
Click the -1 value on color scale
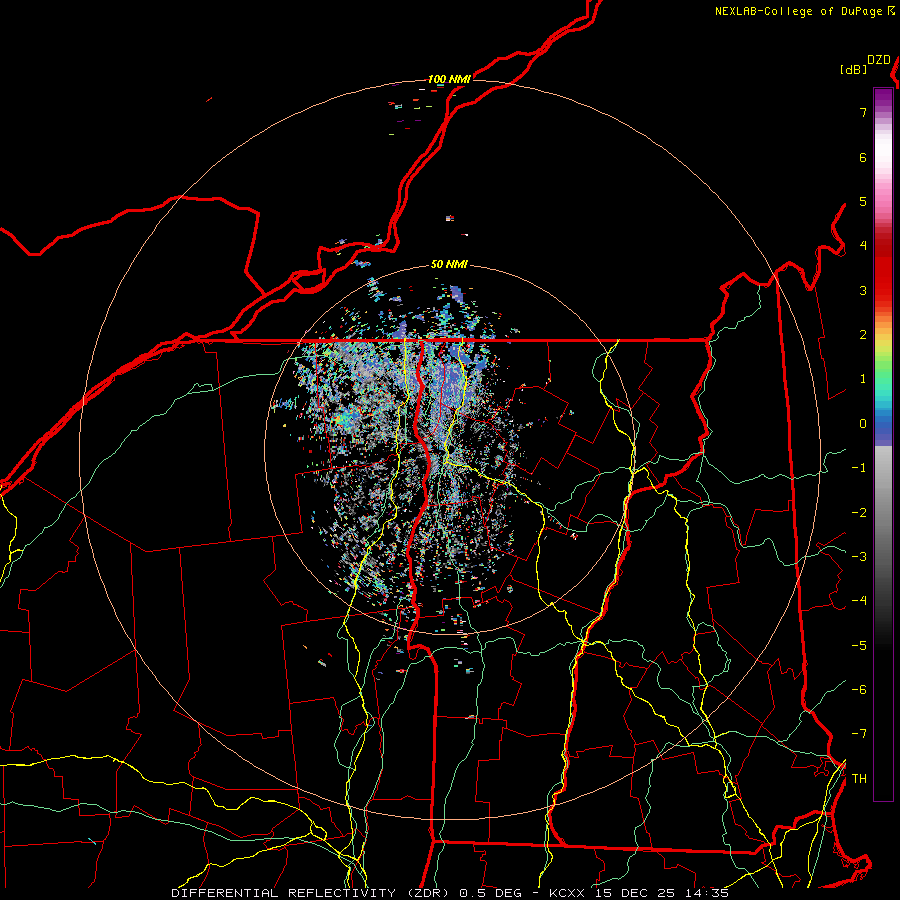tap(859, 468)
